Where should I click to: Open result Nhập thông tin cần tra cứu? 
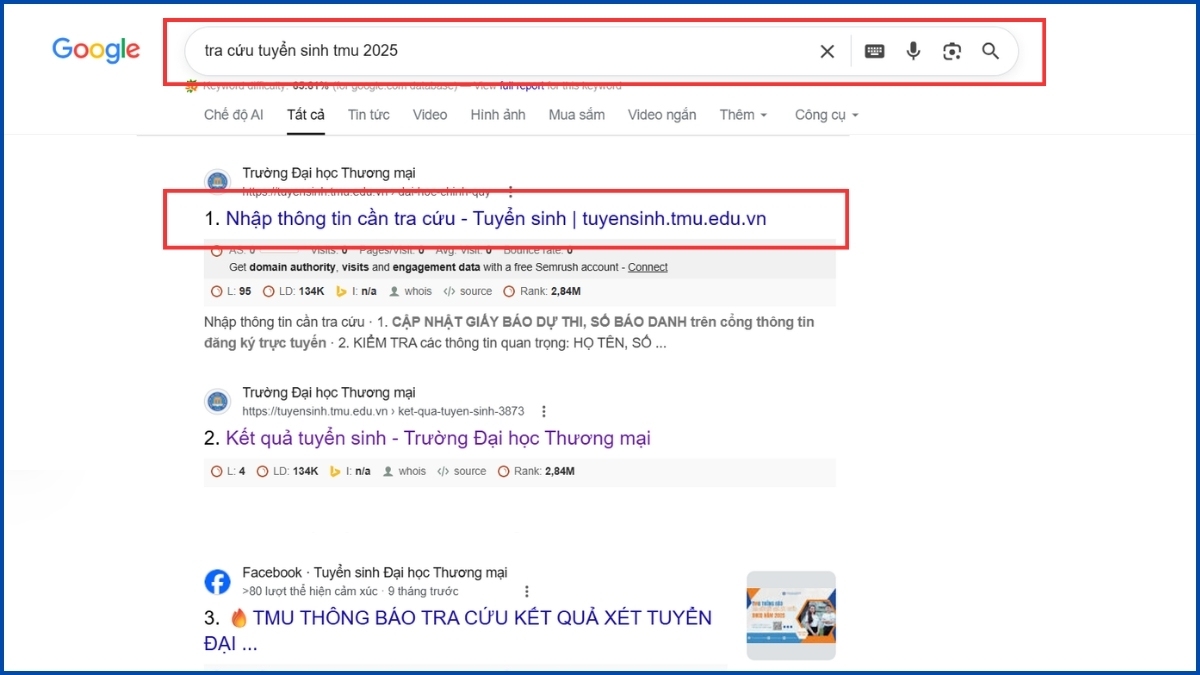click(496, 218)
